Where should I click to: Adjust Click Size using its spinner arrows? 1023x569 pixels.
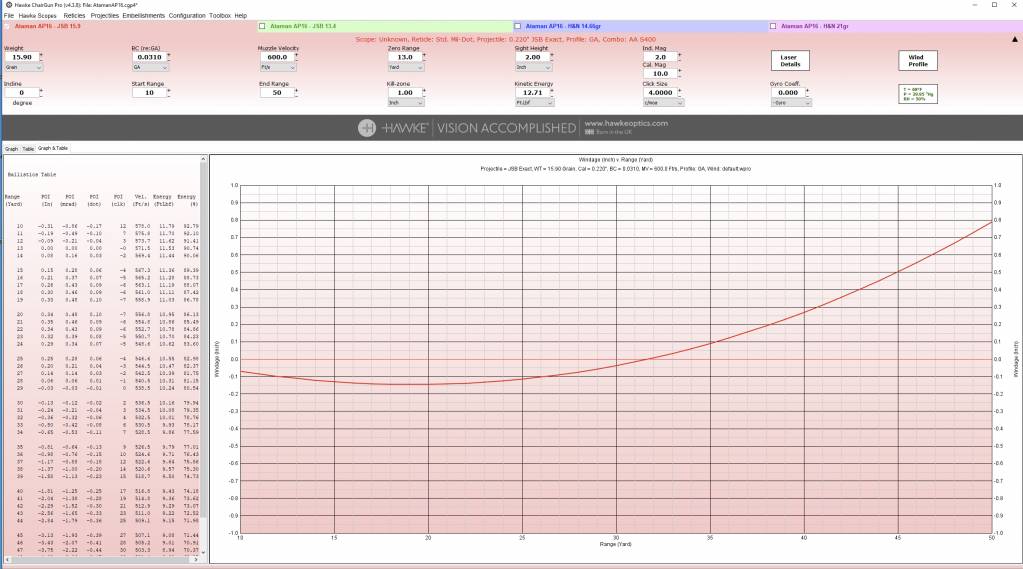680,92
